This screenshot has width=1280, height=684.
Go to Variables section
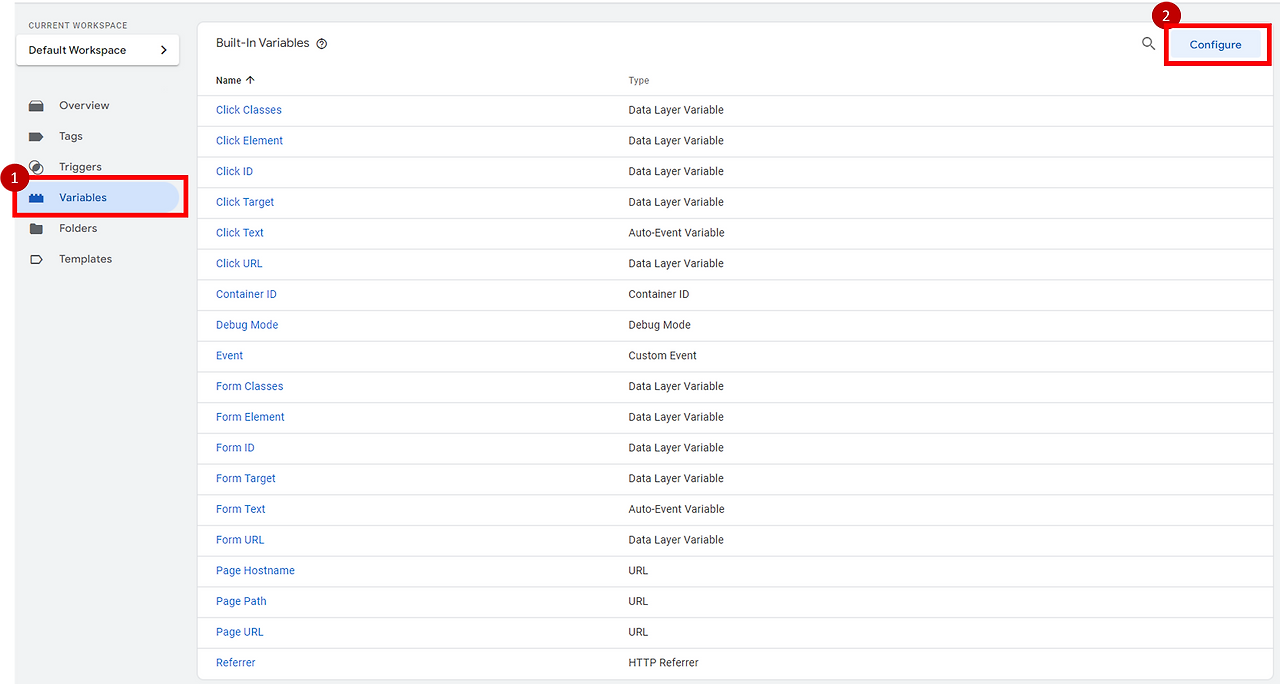pos(83,198)
